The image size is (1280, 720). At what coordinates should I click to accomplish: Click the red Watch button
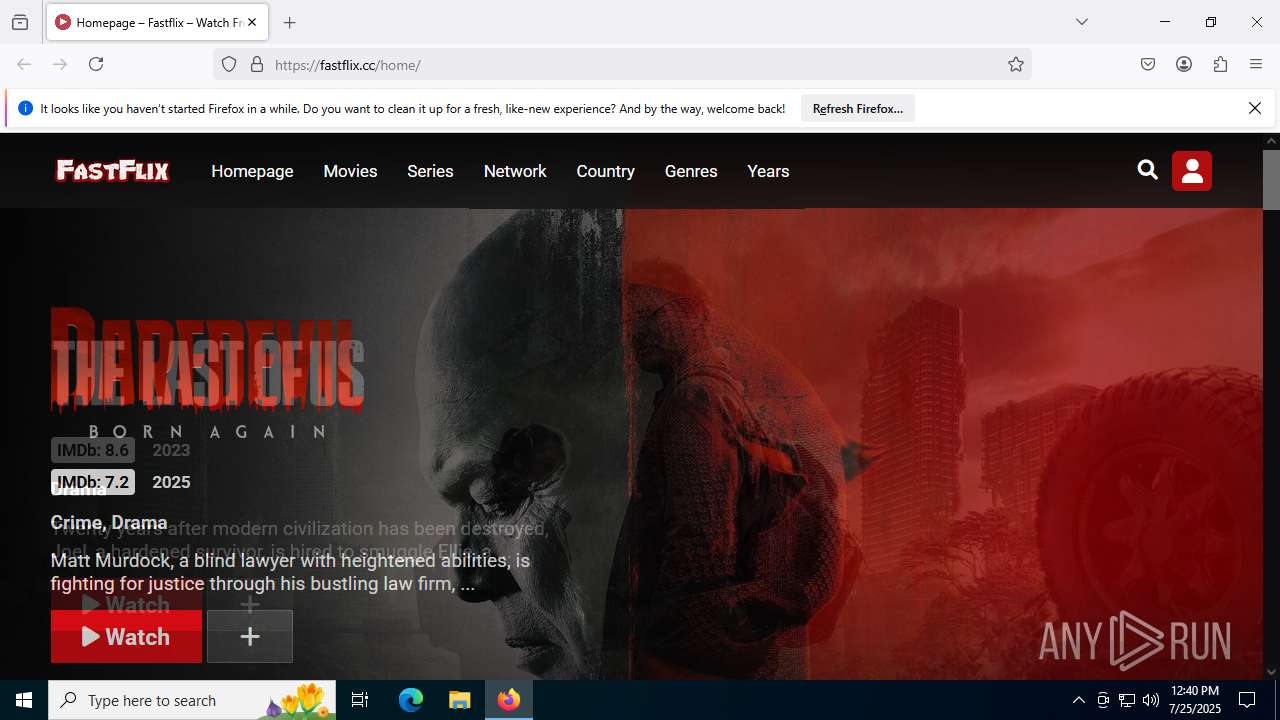point(126,637)
